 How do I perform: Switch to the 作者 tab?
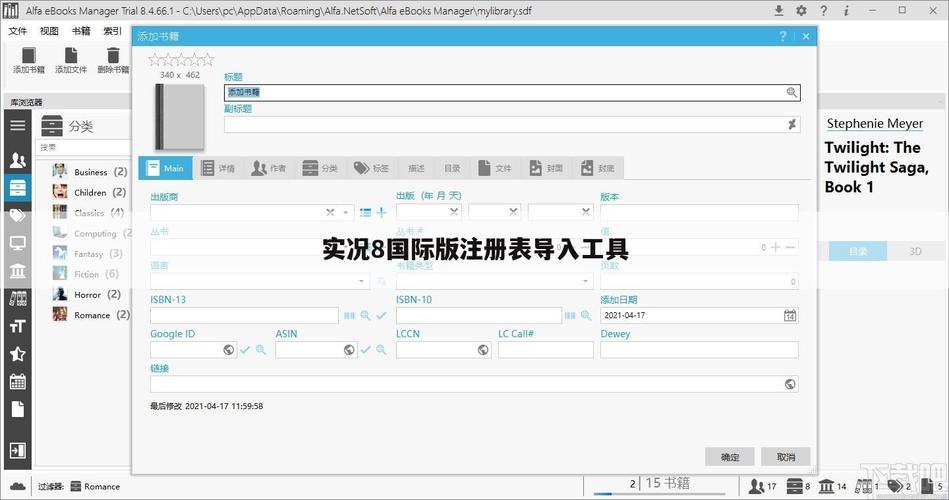(x=269, y=168)
